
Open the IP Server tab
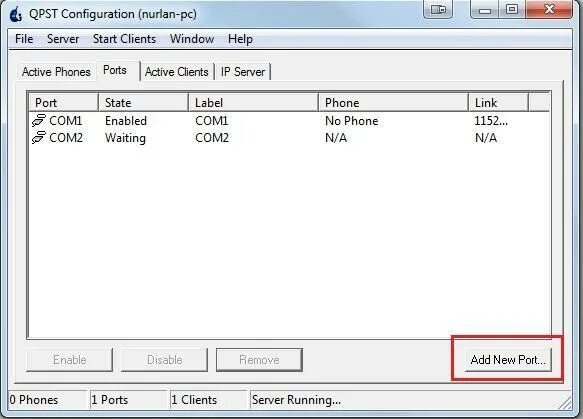(x=243, y=72)
